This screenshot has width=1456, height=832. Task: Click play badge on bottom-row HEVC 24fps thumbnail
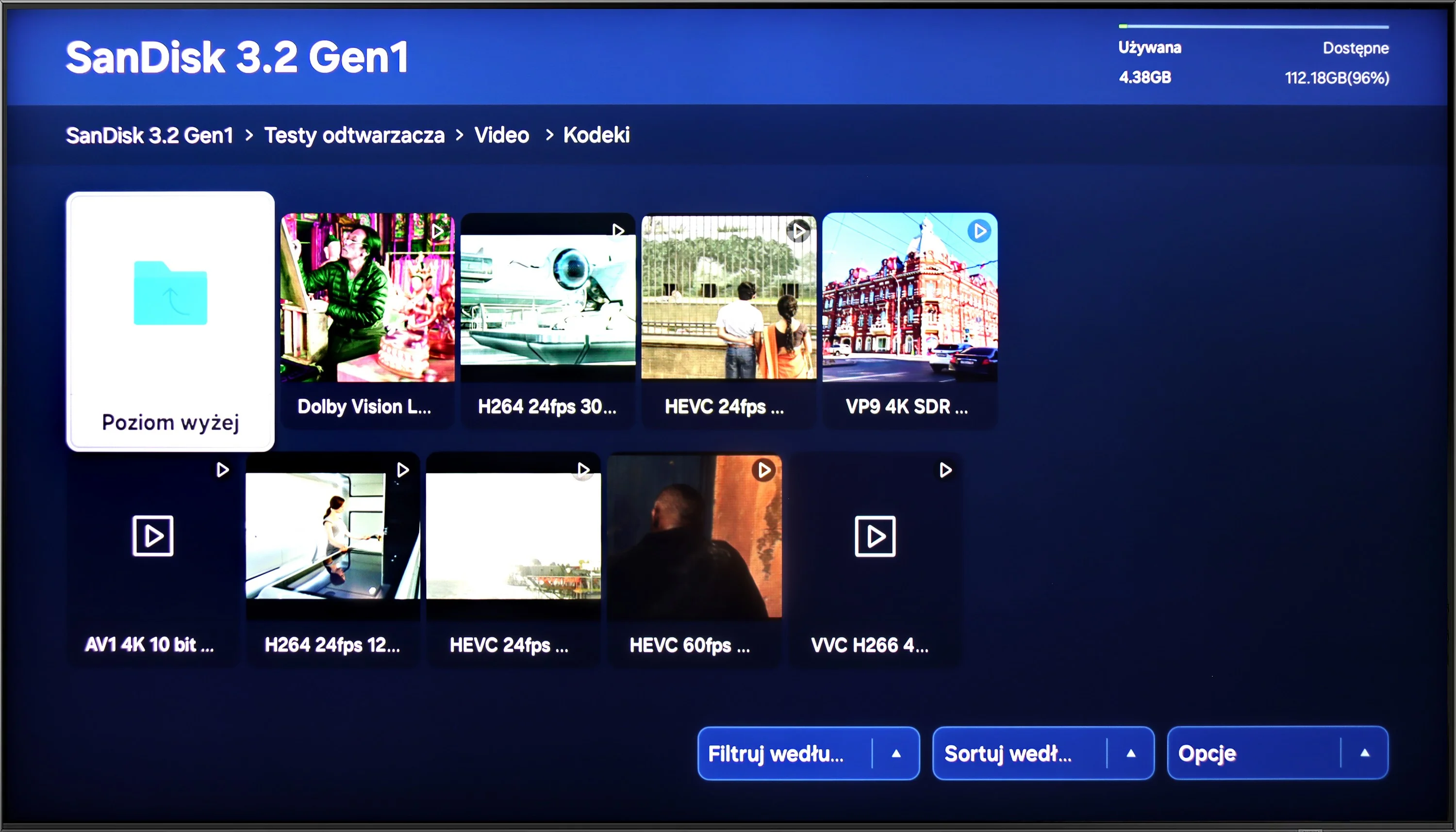[582, 470]
